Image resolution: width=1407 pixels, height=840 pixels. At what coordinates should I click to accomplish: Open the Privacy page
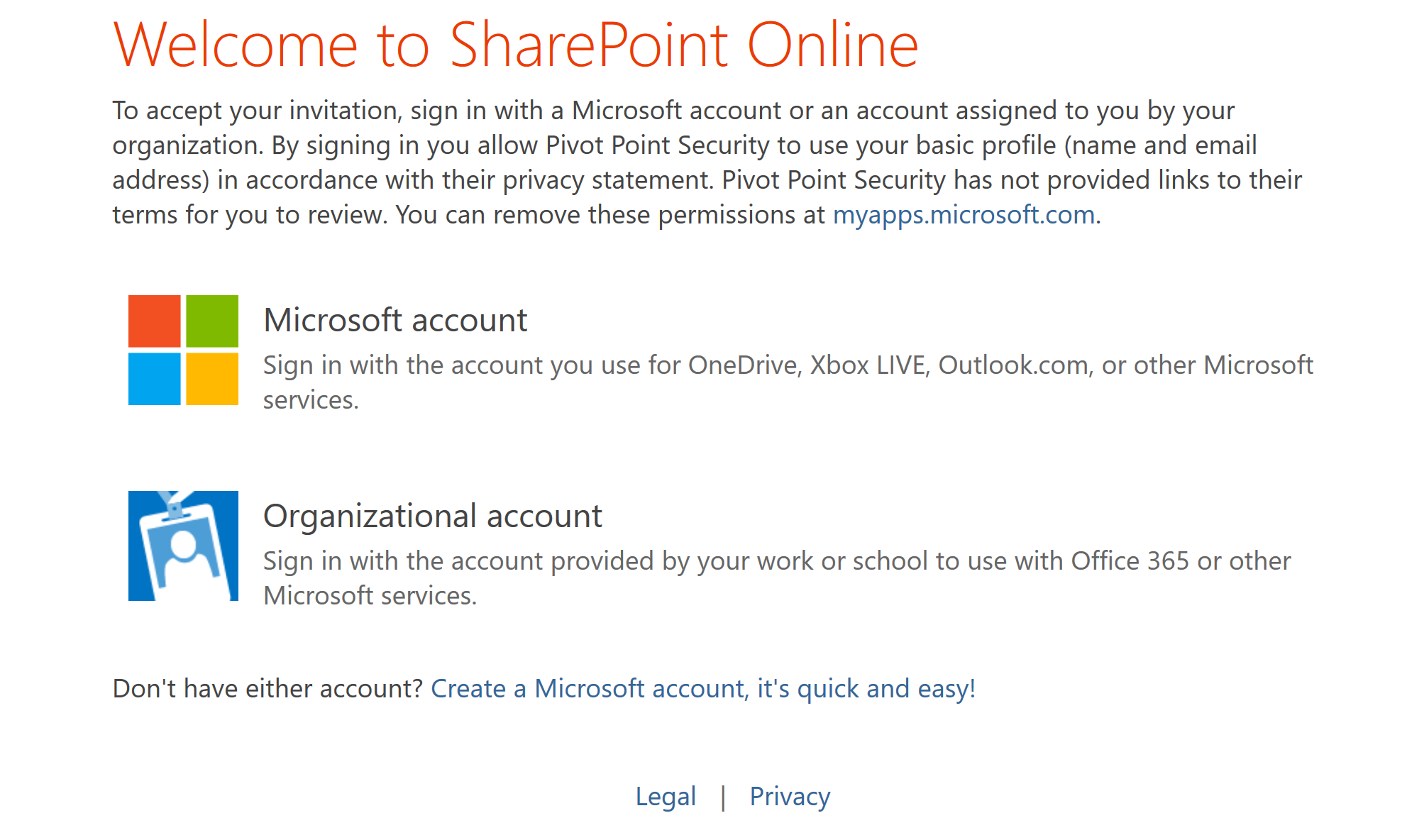pos(789,796)
